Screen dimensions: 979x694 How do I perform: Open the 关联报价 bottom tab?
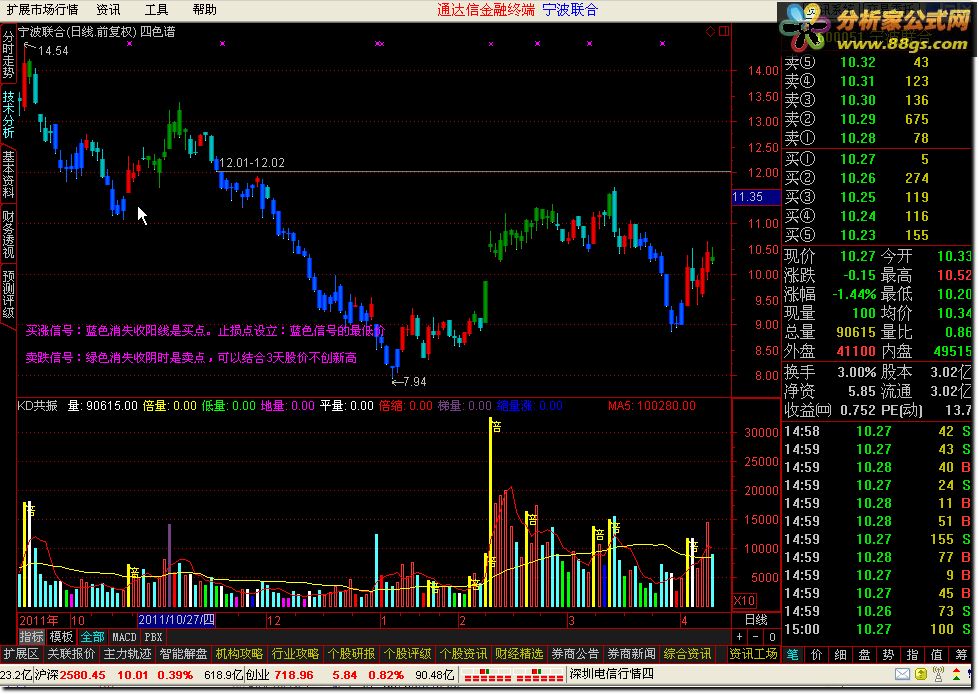pos(71,653)
